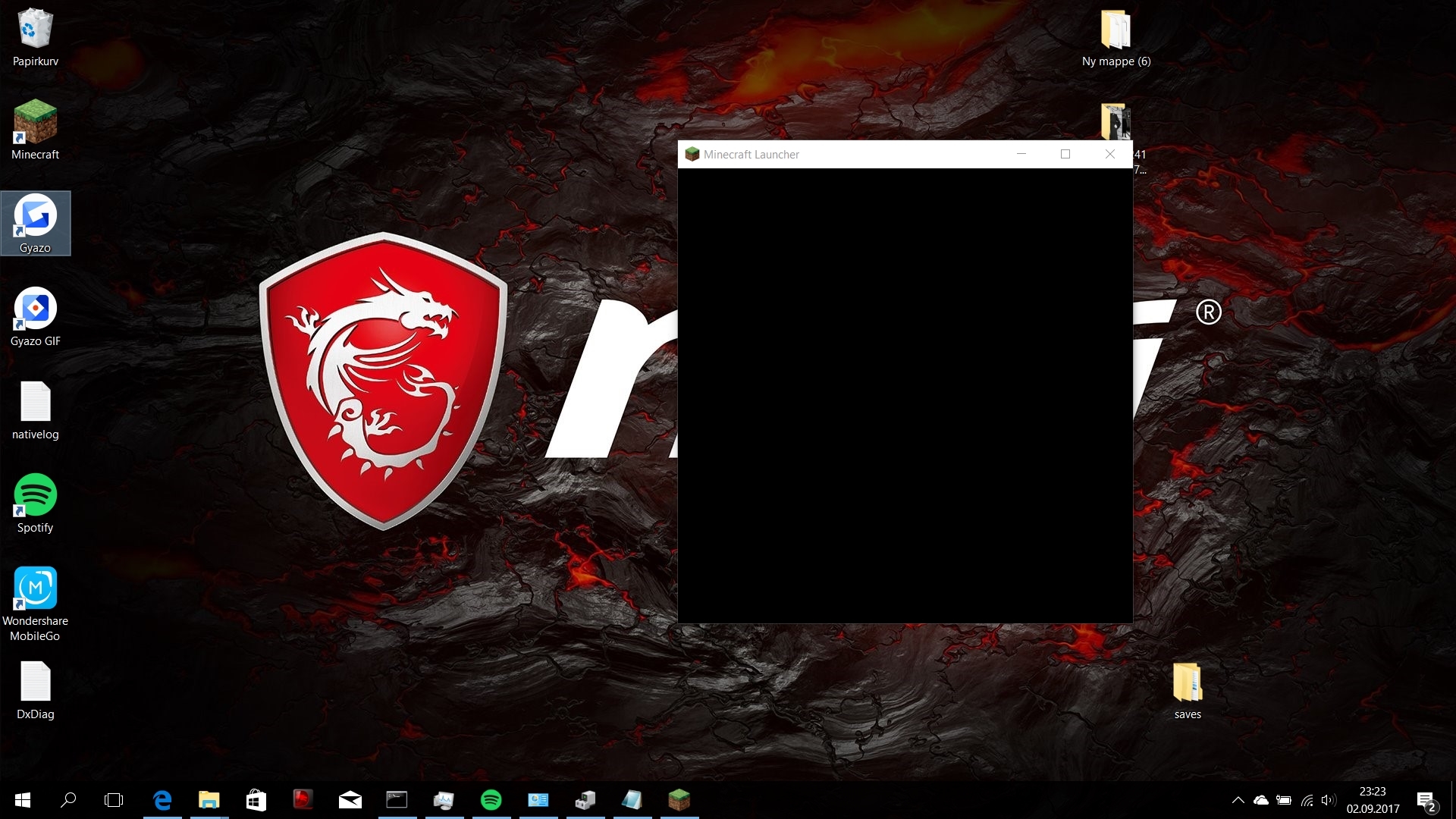The image size is (1456, 819).
Task: Open the Wi-Fi network flyout
Action: click(1307, 800)
